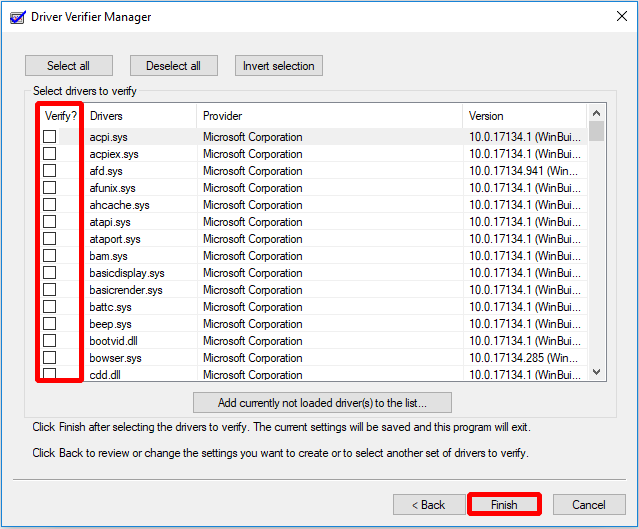
Task: Check the bowser.sys verify checkbox
Action: (50, 357)
